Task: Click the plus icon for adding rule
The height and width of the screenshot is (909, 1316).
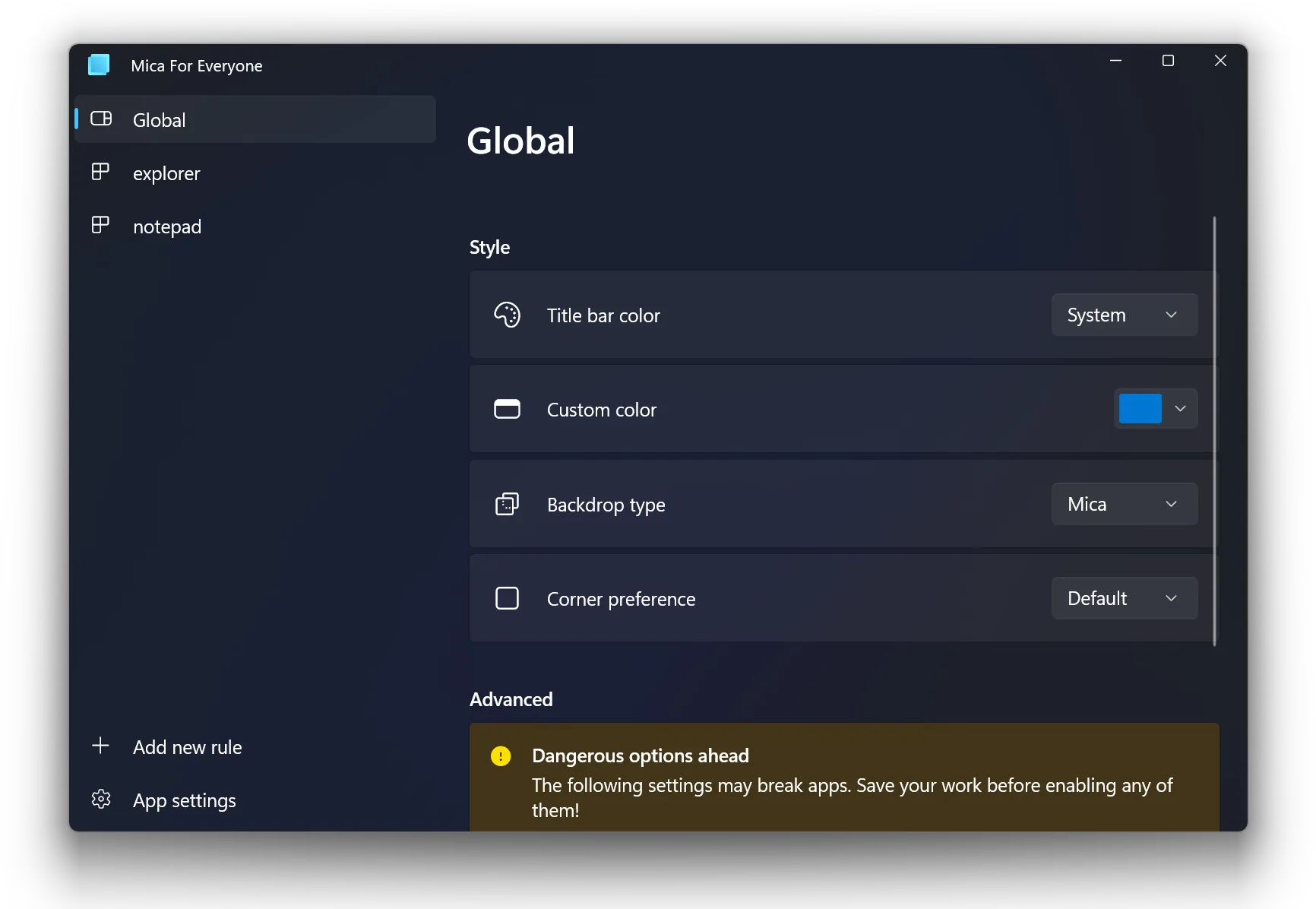Action: 100,746
